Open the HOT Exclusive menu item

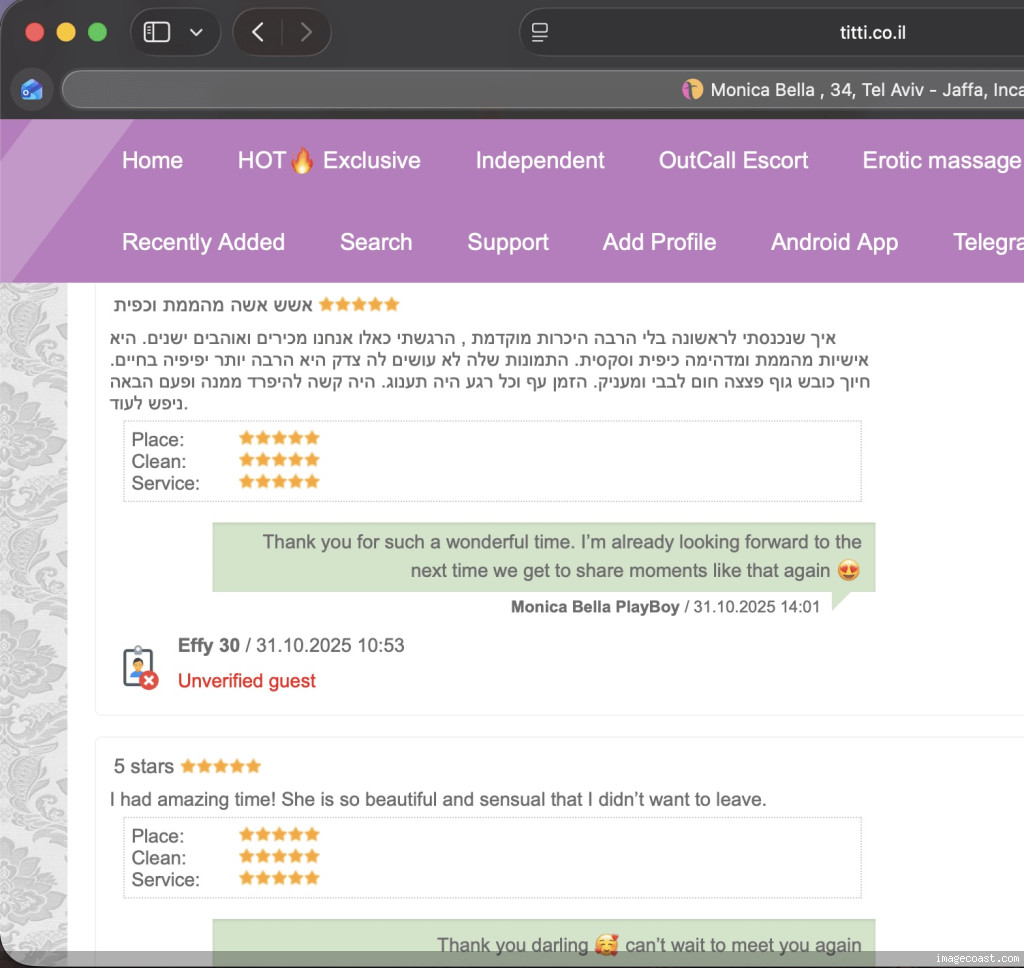[x=328, y=160]
